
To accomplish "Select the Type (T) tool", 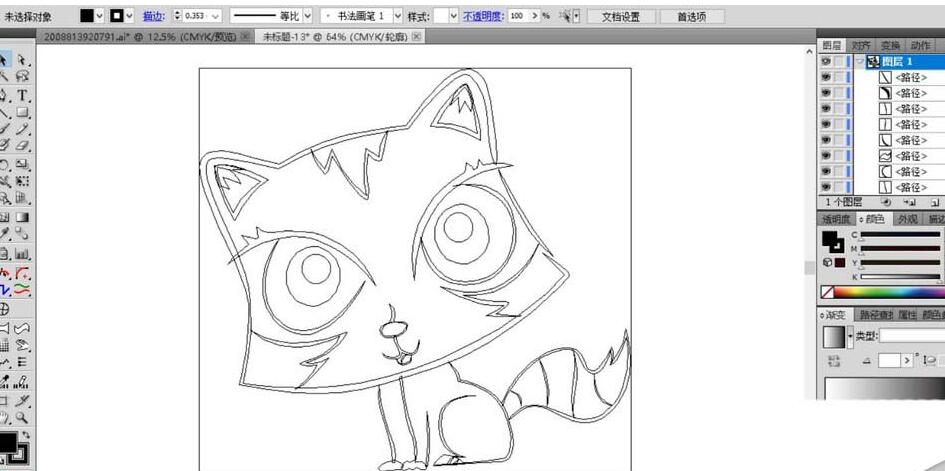I will click(x=22, y=95).
